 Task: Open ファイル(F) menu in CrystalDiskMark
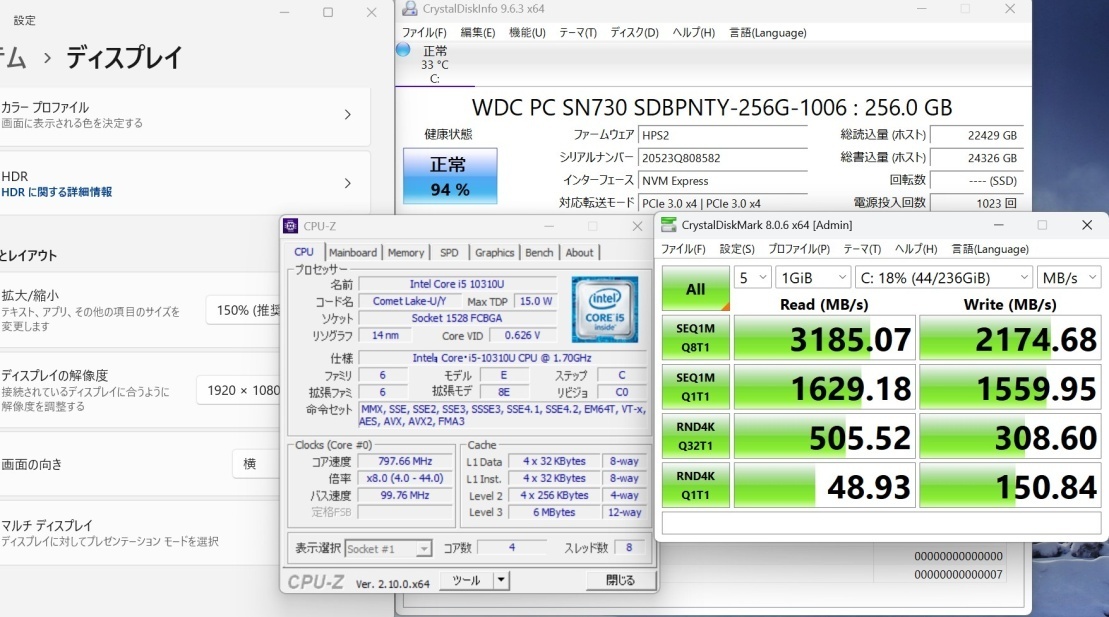tap(683, 249)
